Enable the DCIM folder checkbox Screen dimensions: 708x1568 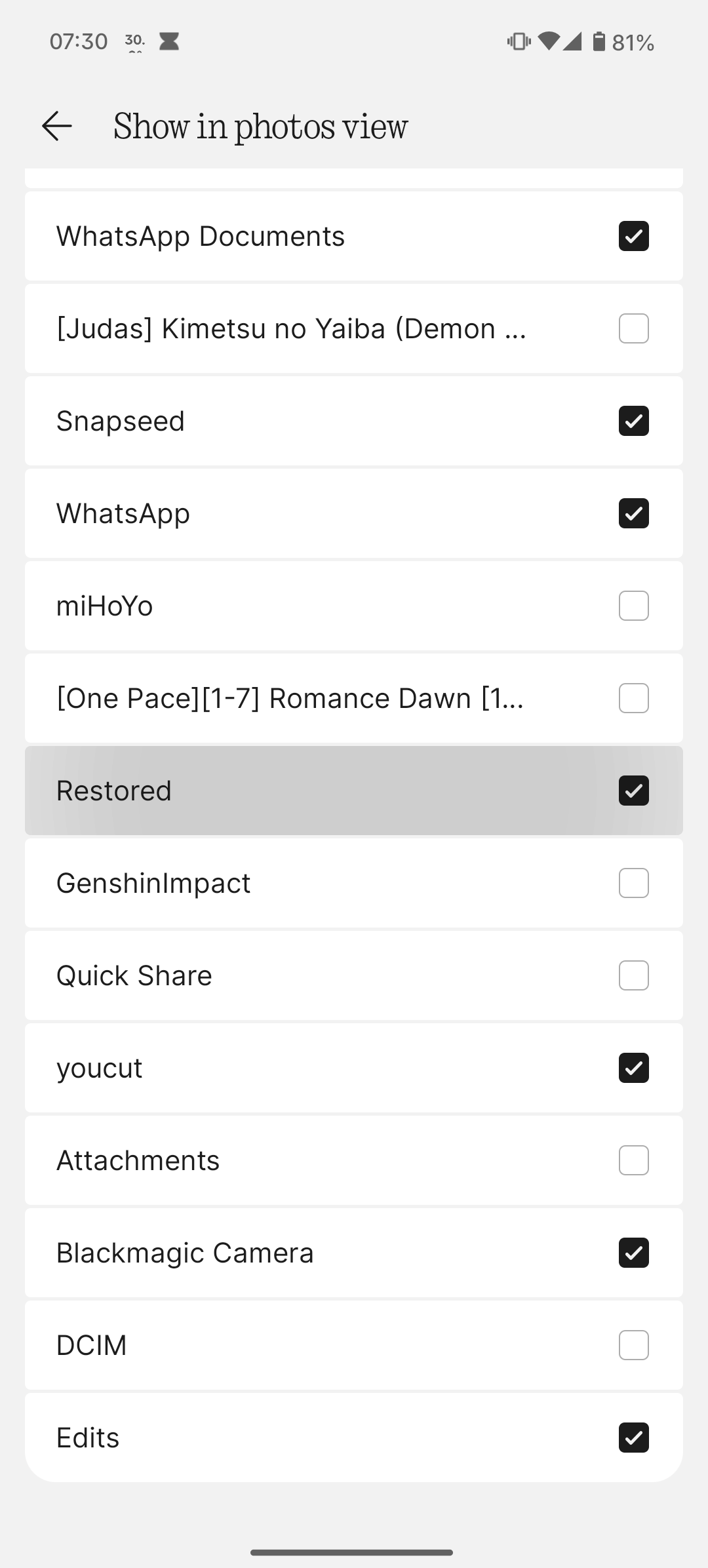tap(633, 1345)
